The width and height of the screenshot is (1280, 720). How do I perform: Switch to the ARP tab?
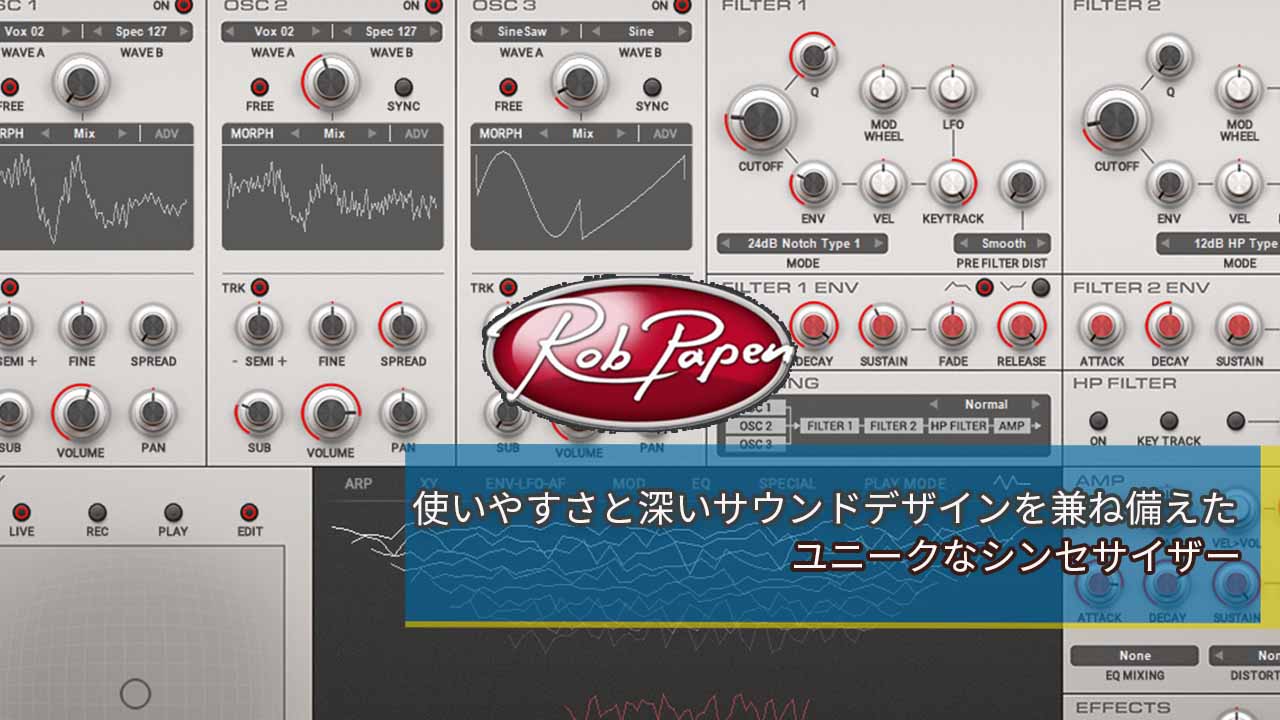click(358, 484)
